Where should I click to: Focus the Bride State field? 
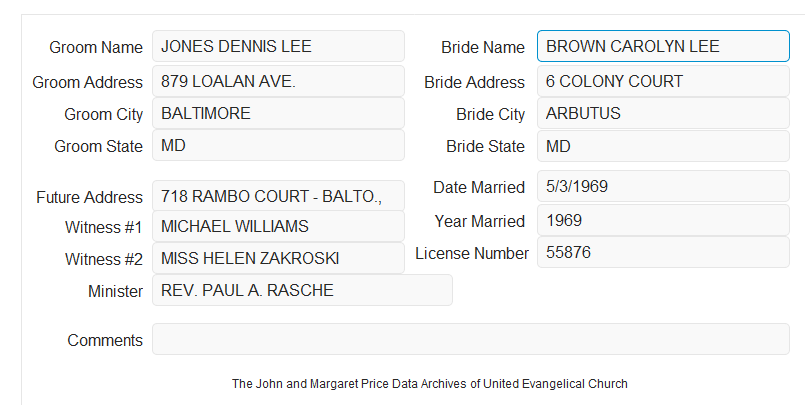pos(663,146)
